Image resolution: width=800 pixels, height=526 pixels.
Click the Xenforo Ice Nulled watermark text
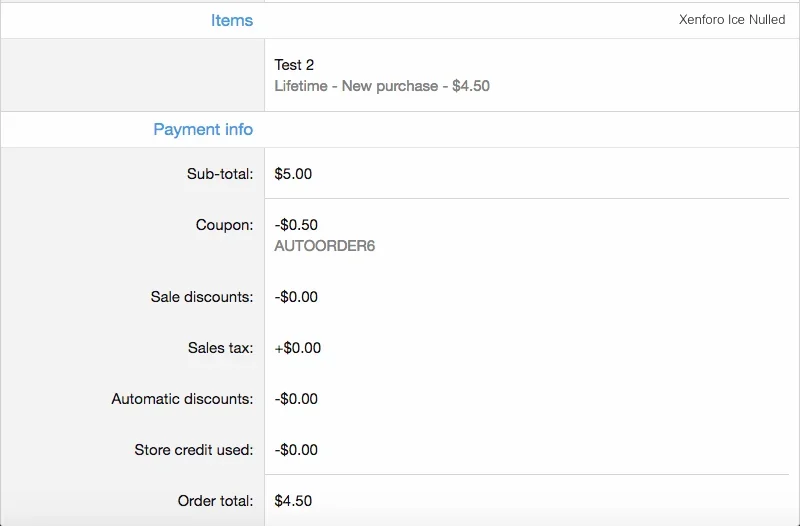[731, 19]
